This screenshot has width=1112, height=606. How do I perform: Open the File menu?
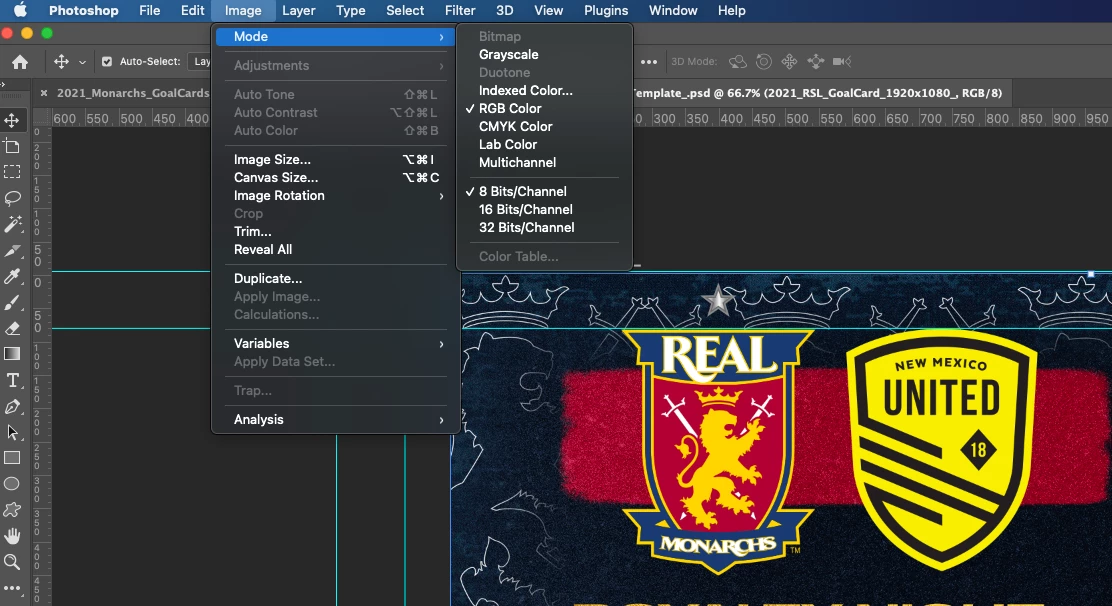click(x=150, y=11)
